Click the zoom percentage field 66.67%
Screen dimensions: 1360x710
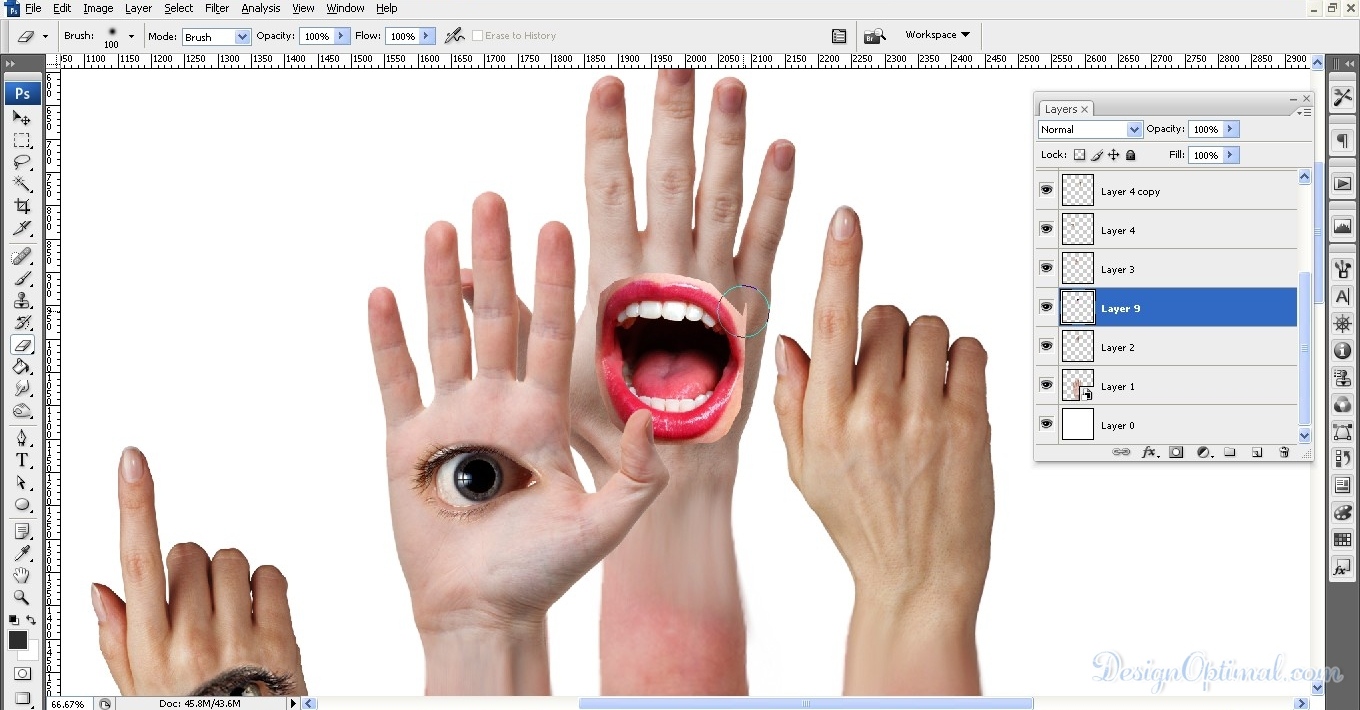coord(68,703)
